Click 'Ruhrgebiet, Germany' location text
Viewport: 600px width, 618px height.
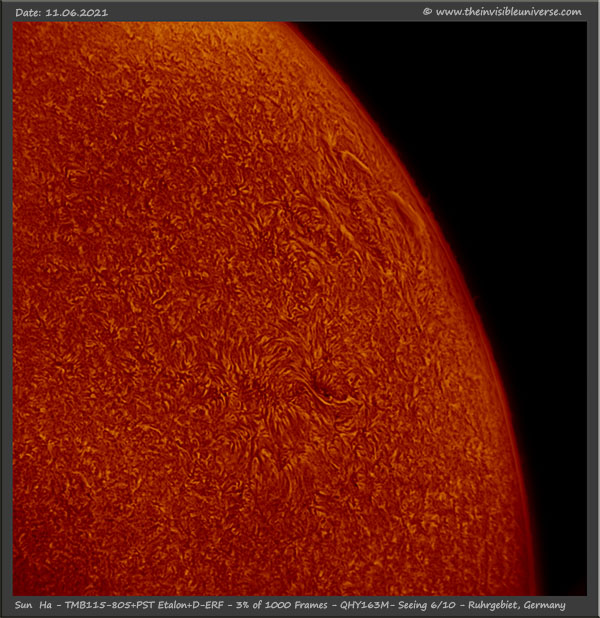524,605
